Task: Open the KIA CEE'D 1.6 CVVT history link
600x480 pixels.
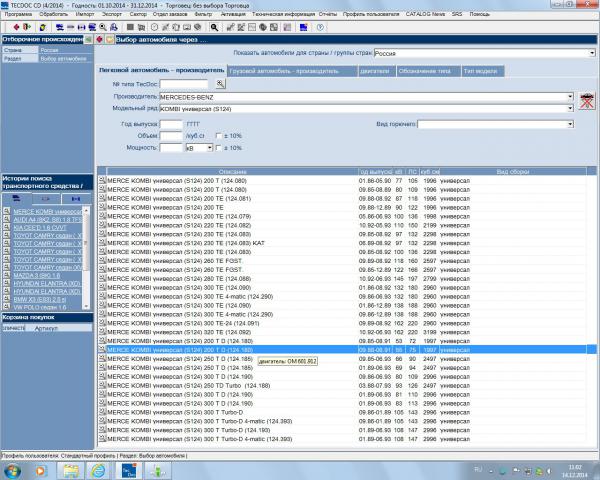Action: coord(40,227)
